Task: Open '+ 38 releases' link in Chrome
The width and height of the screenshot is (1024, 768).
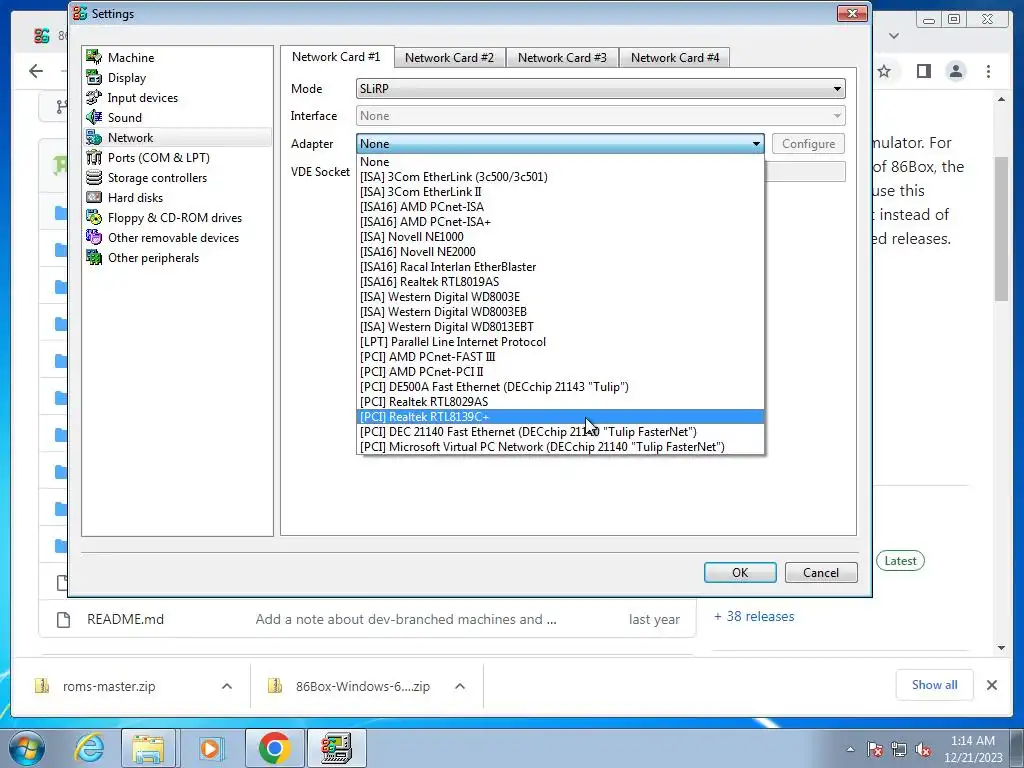Action: click(x=754, y=616)
